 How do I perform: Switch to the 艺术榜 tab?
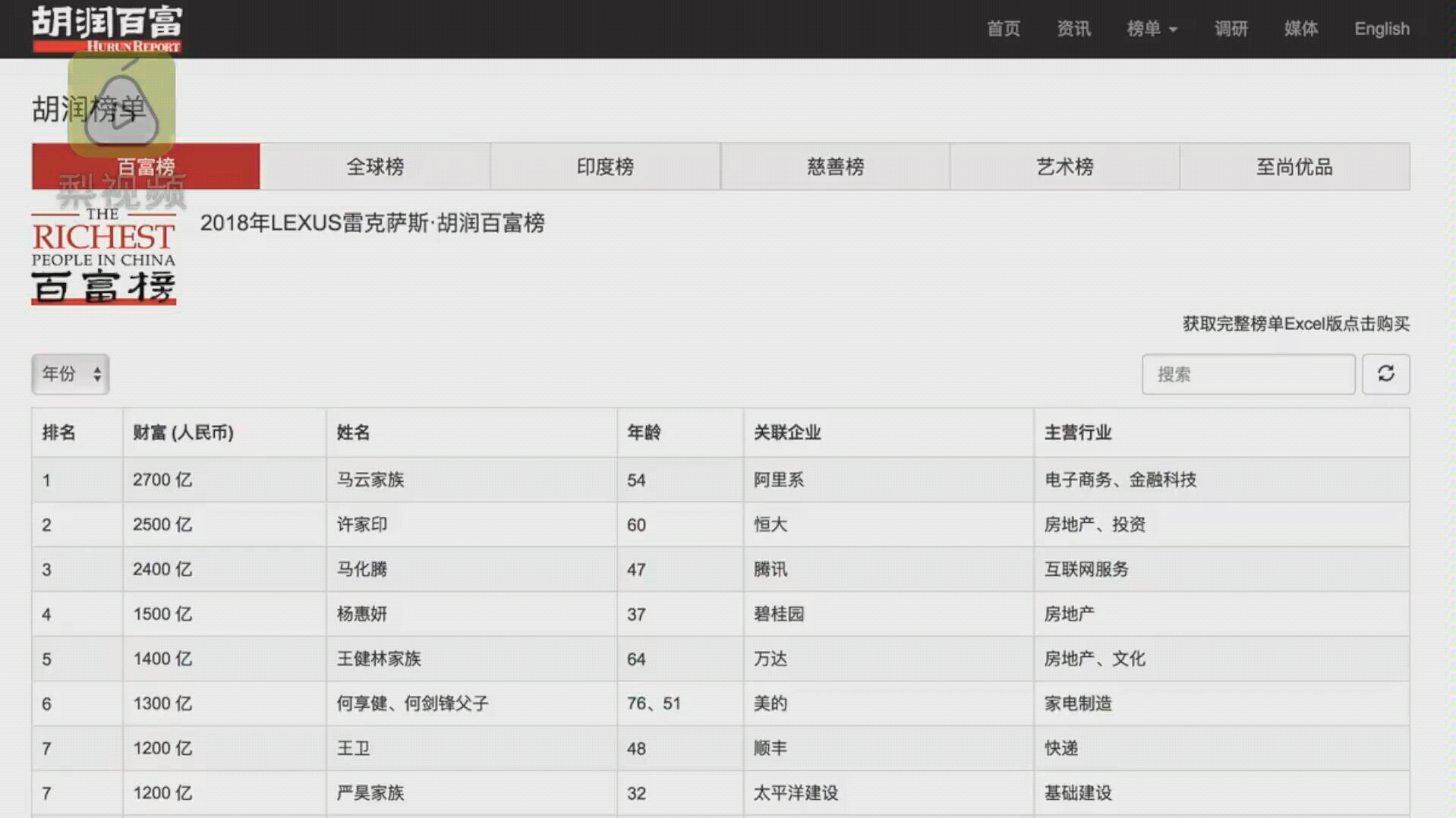[x=1065, y=166]
